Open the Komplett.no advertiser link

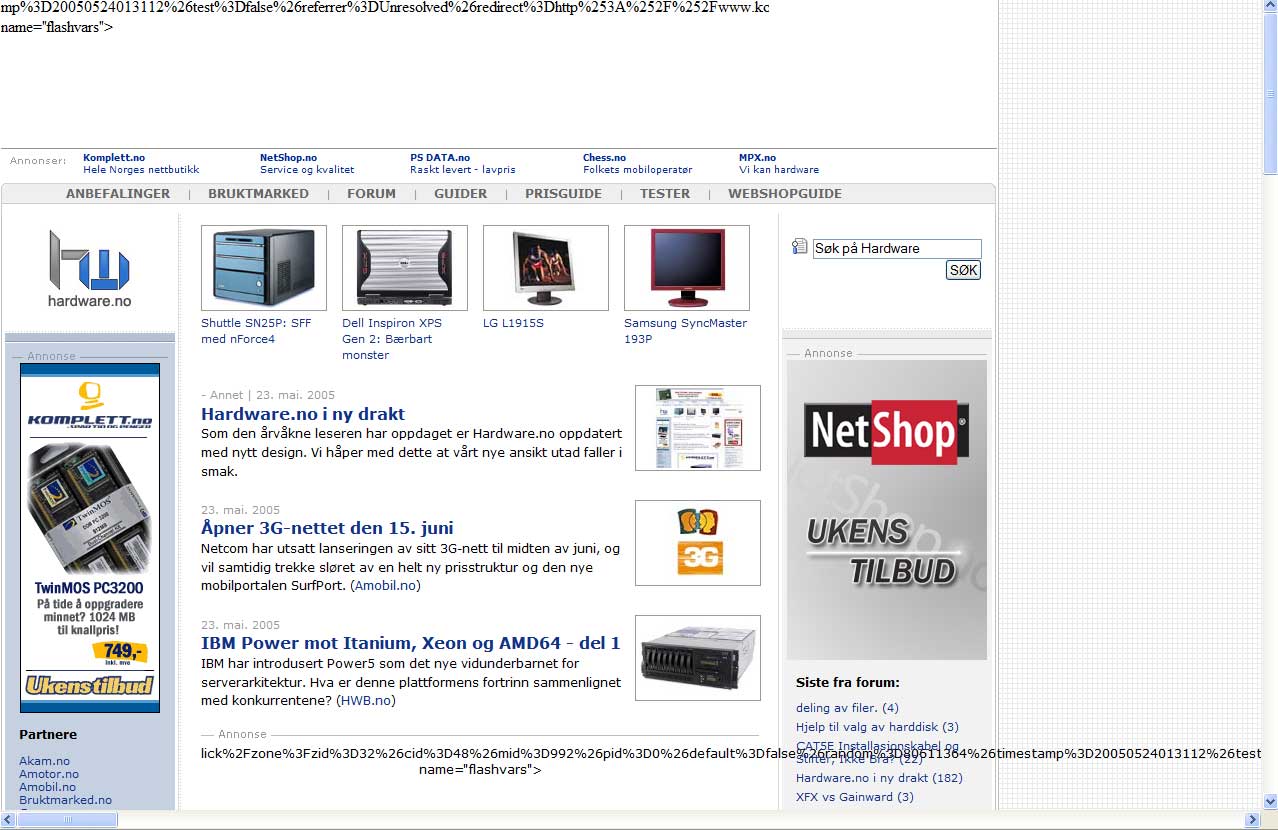tap(114, 157)
